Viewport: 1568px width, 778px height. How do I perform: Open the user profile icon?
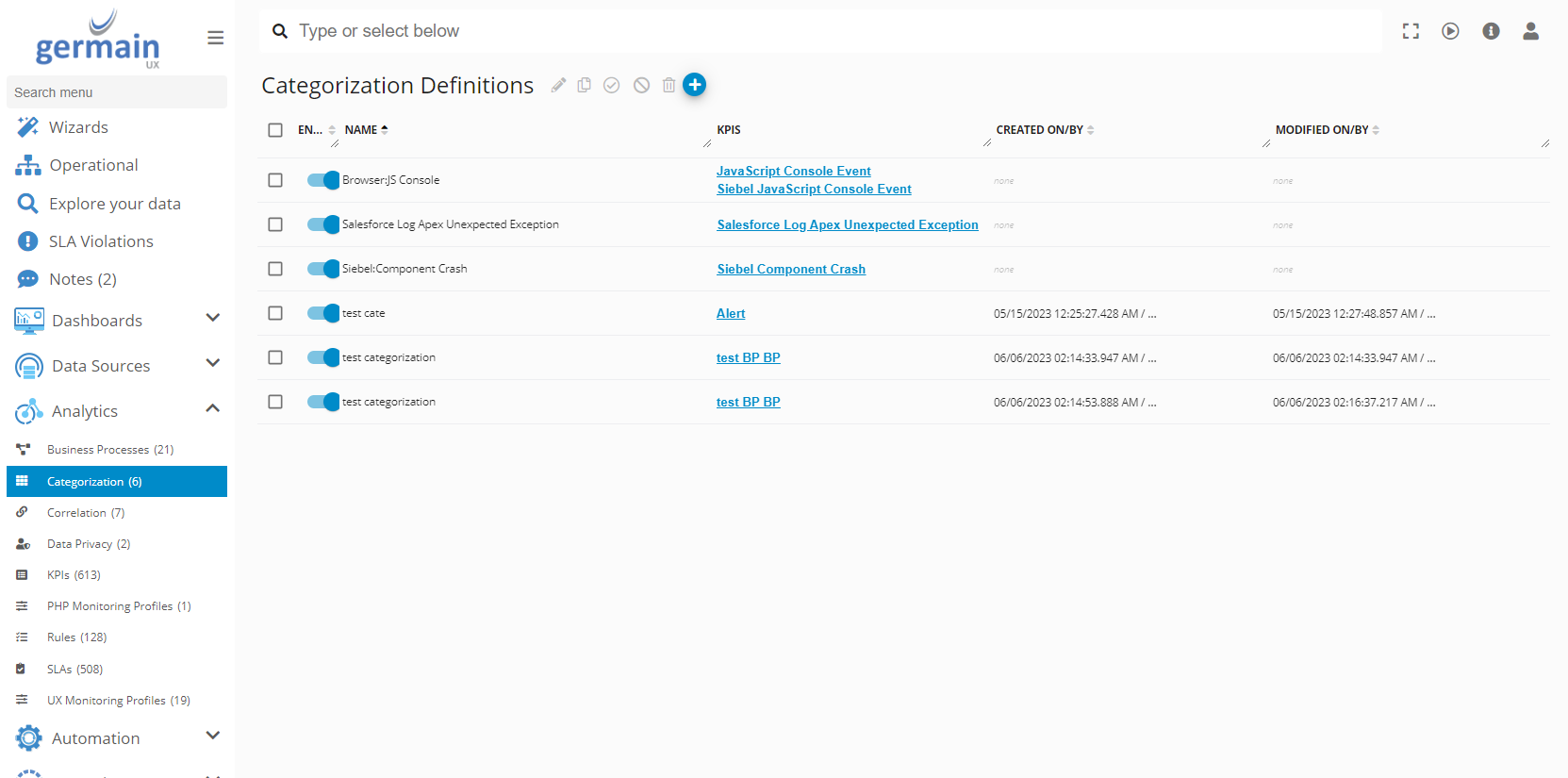click(x=1530, y=31)
